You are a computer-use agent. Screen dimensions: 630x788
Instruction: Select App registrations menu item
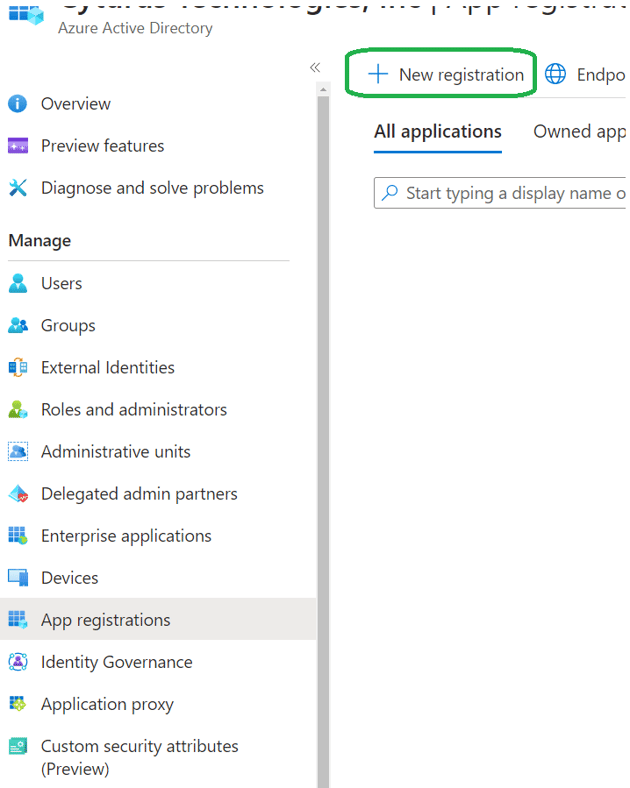pos(105,620)
